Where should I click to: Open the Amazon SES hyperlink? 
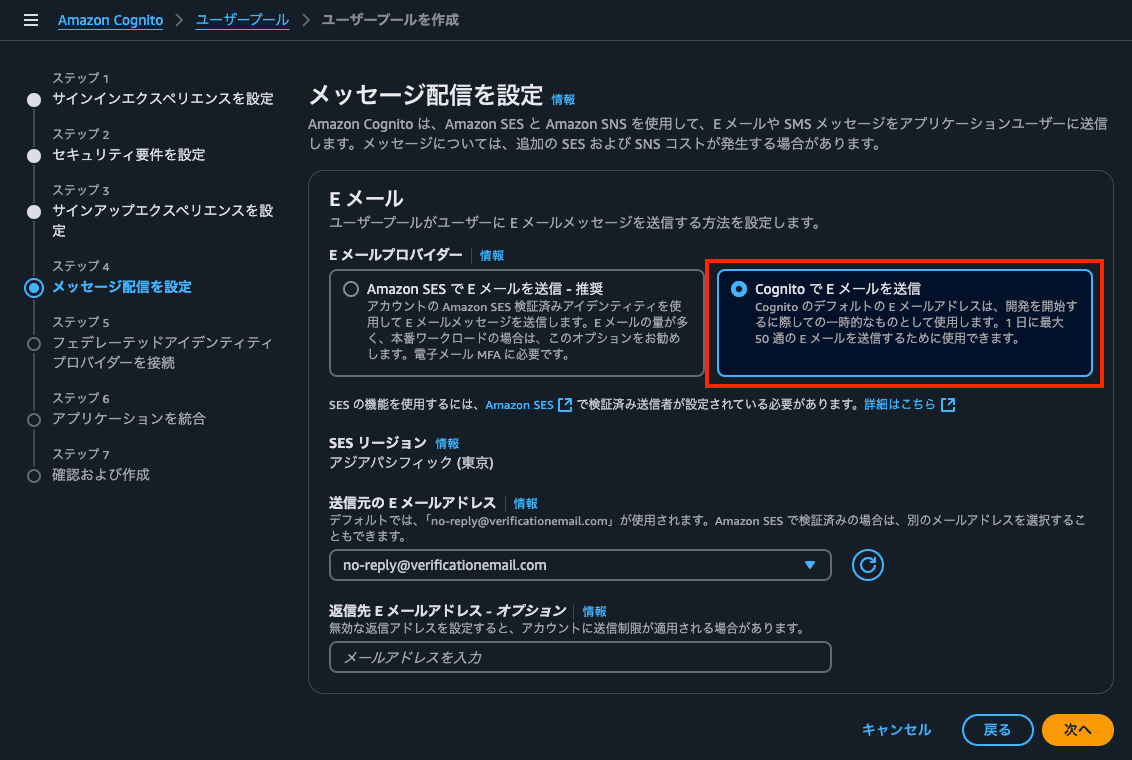(x=519, y=405)
